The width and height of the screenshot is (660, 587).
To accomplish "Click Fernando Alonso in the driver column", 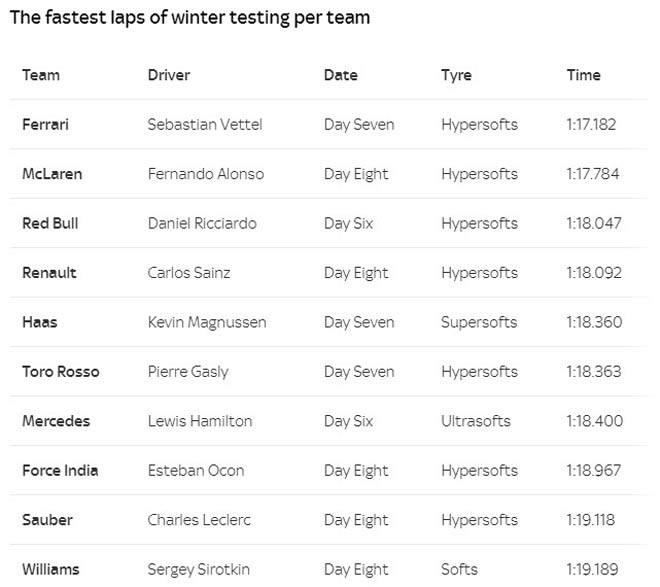I will 206,174.
